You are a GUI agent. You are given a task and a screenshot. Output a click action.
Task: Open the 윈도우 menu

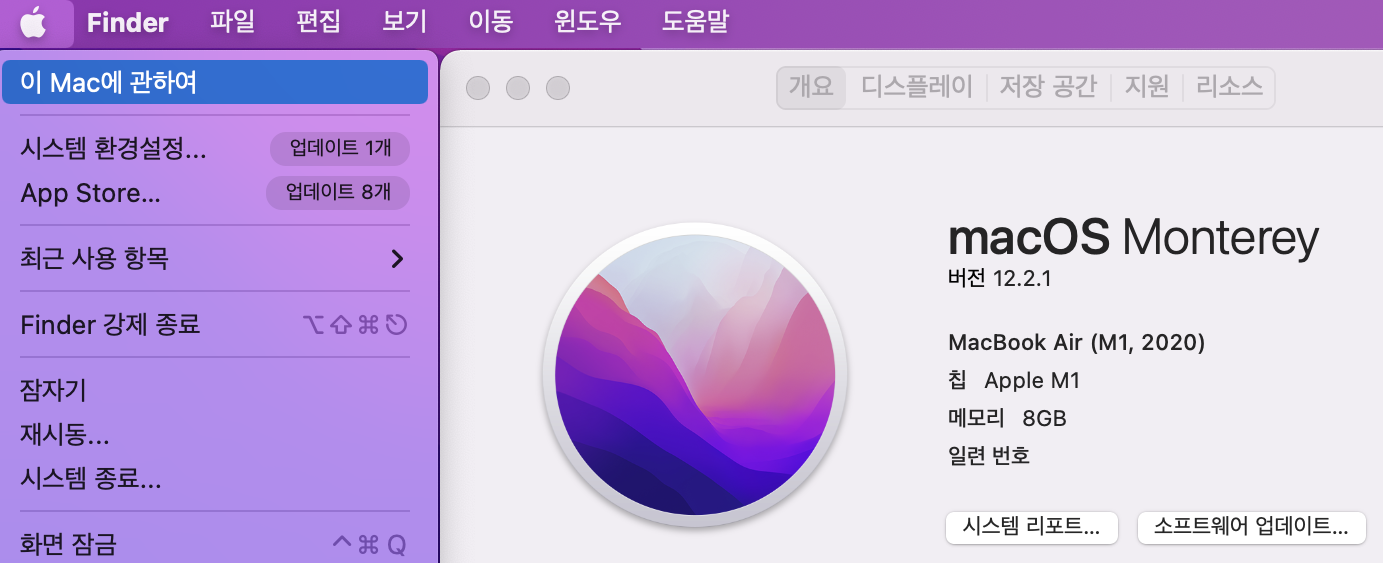588,22
